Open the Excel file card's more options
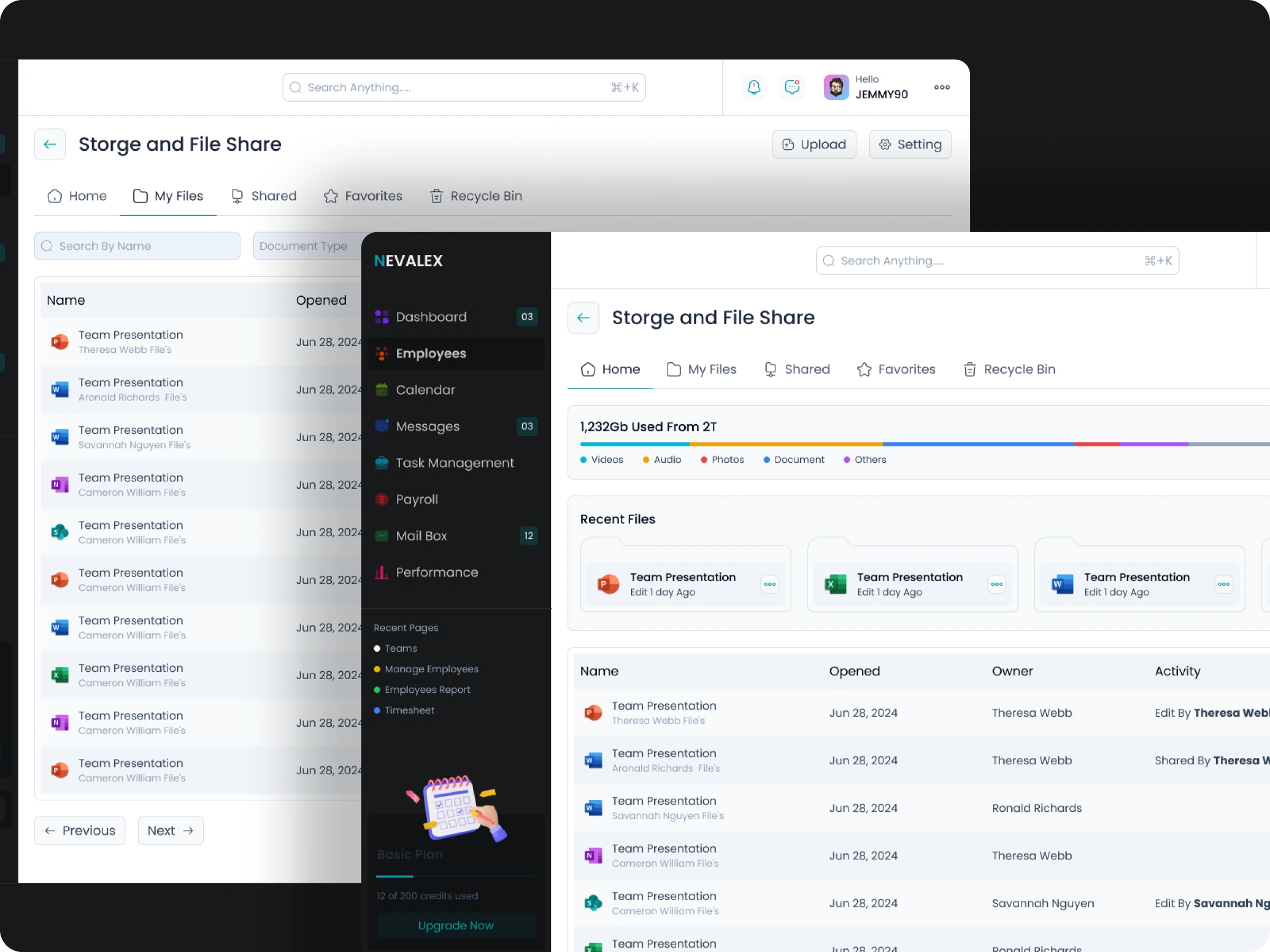1270x952 pixels. pyautogui.click(x=996, y=584)
